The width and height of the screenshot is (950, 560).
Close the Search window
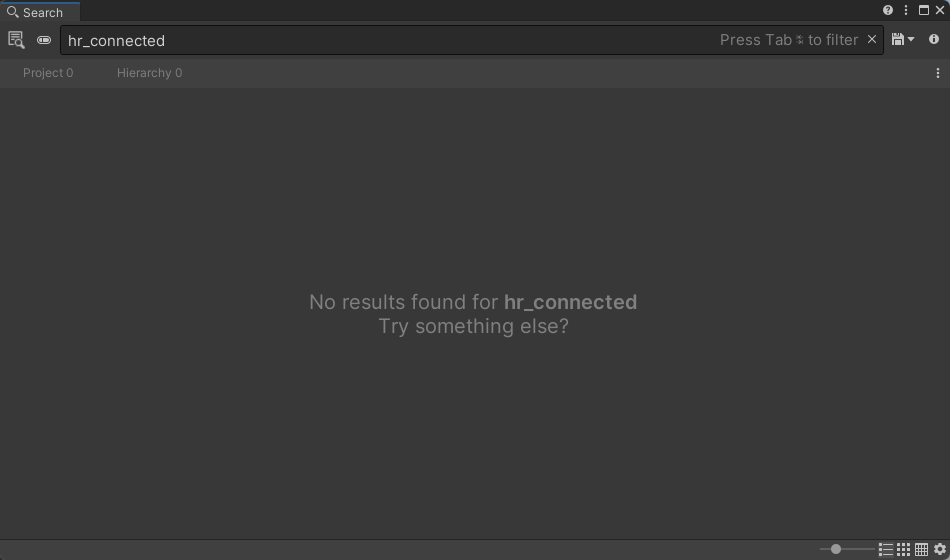point(940,10)
